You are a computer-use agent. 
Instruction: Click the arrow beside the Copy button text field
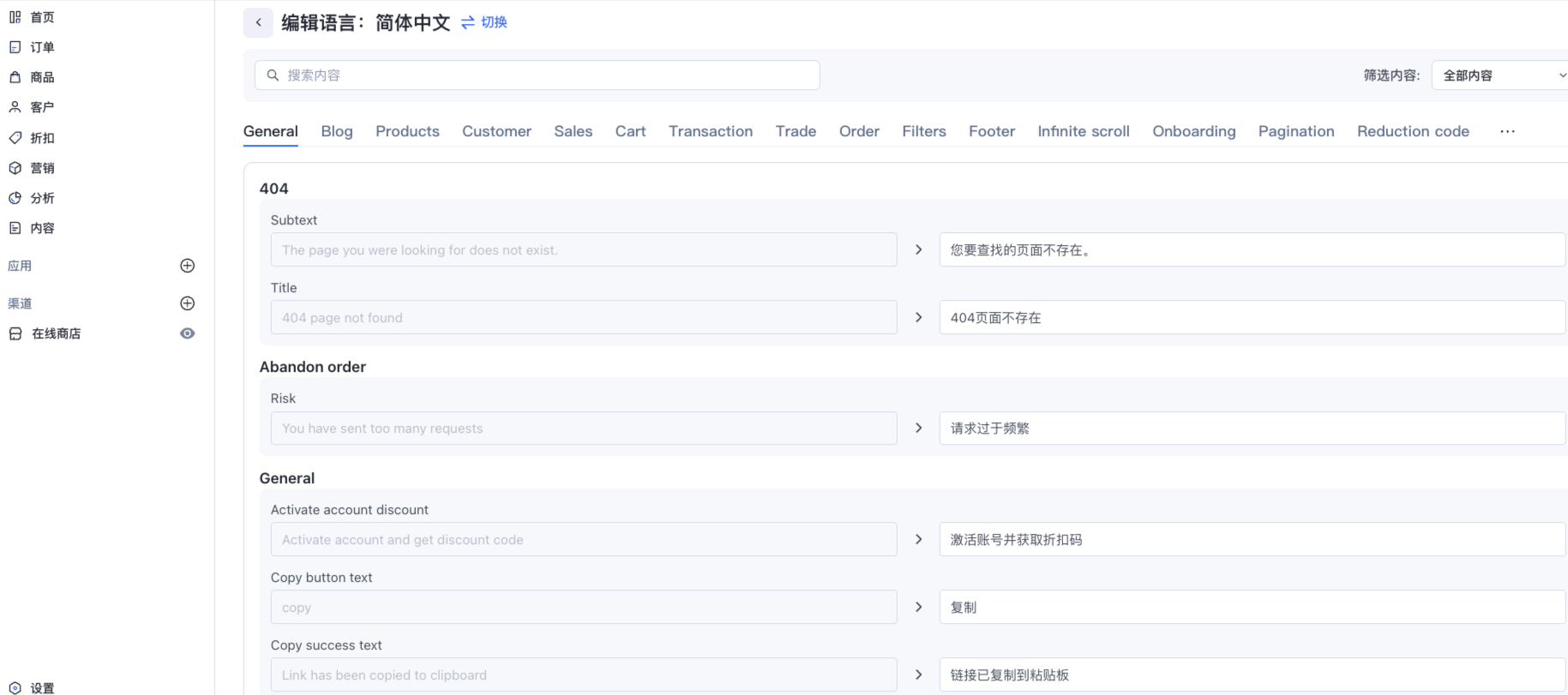918,607
